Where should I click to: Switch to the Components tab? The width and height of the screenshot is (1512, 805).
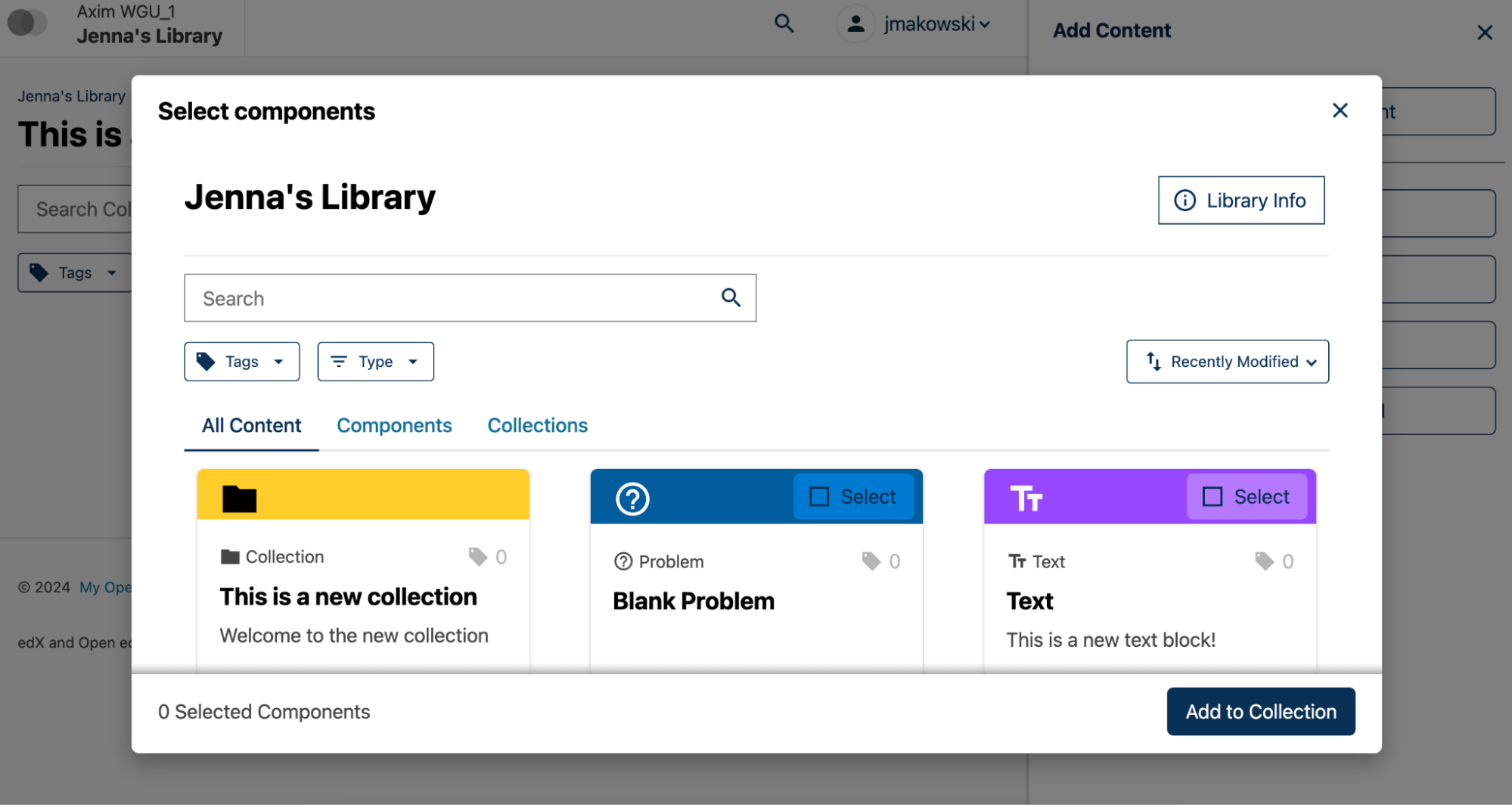[393, 425]
